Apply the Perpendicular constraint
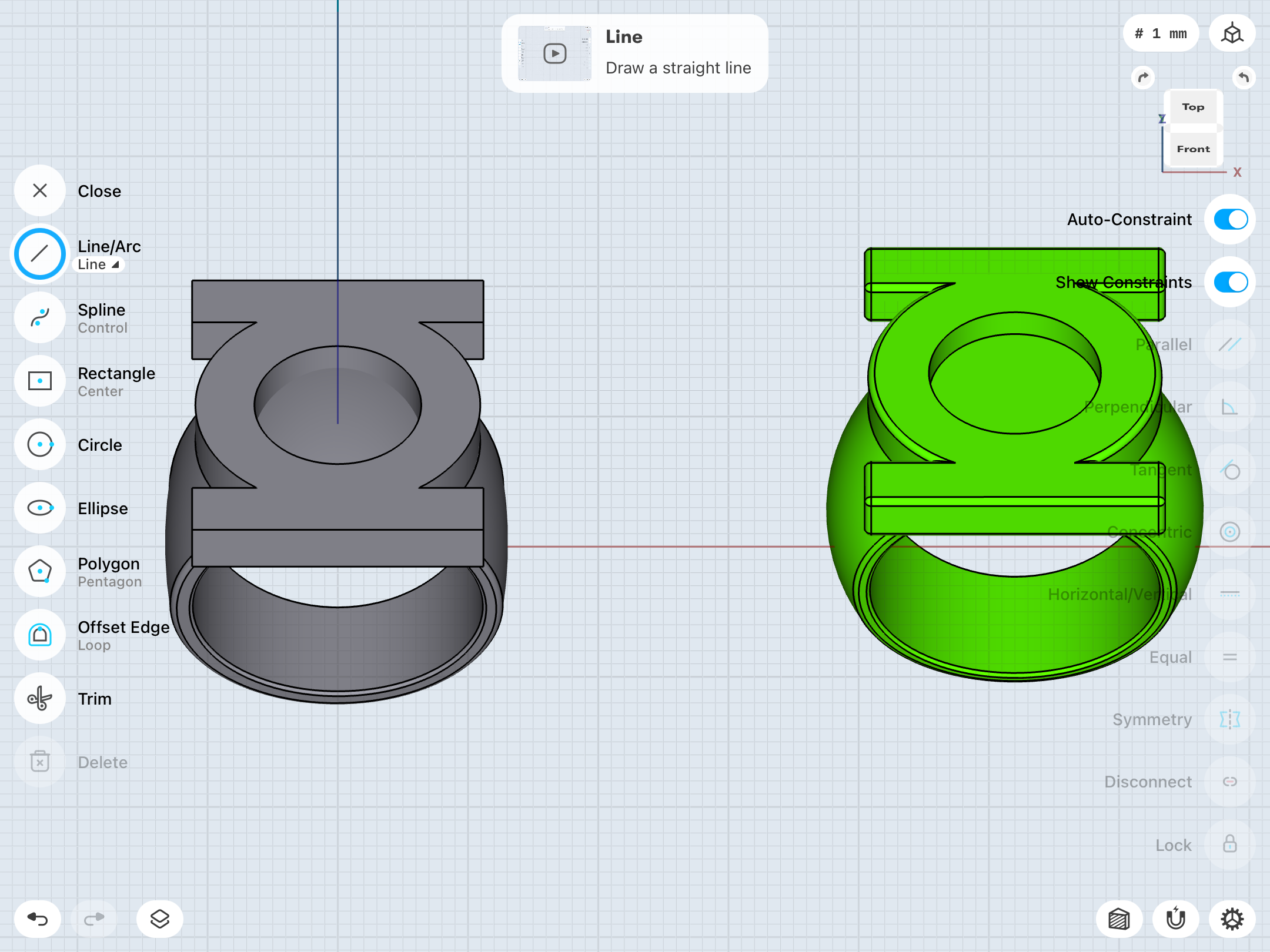The image size is (1270, 952). click(1230, 407)
